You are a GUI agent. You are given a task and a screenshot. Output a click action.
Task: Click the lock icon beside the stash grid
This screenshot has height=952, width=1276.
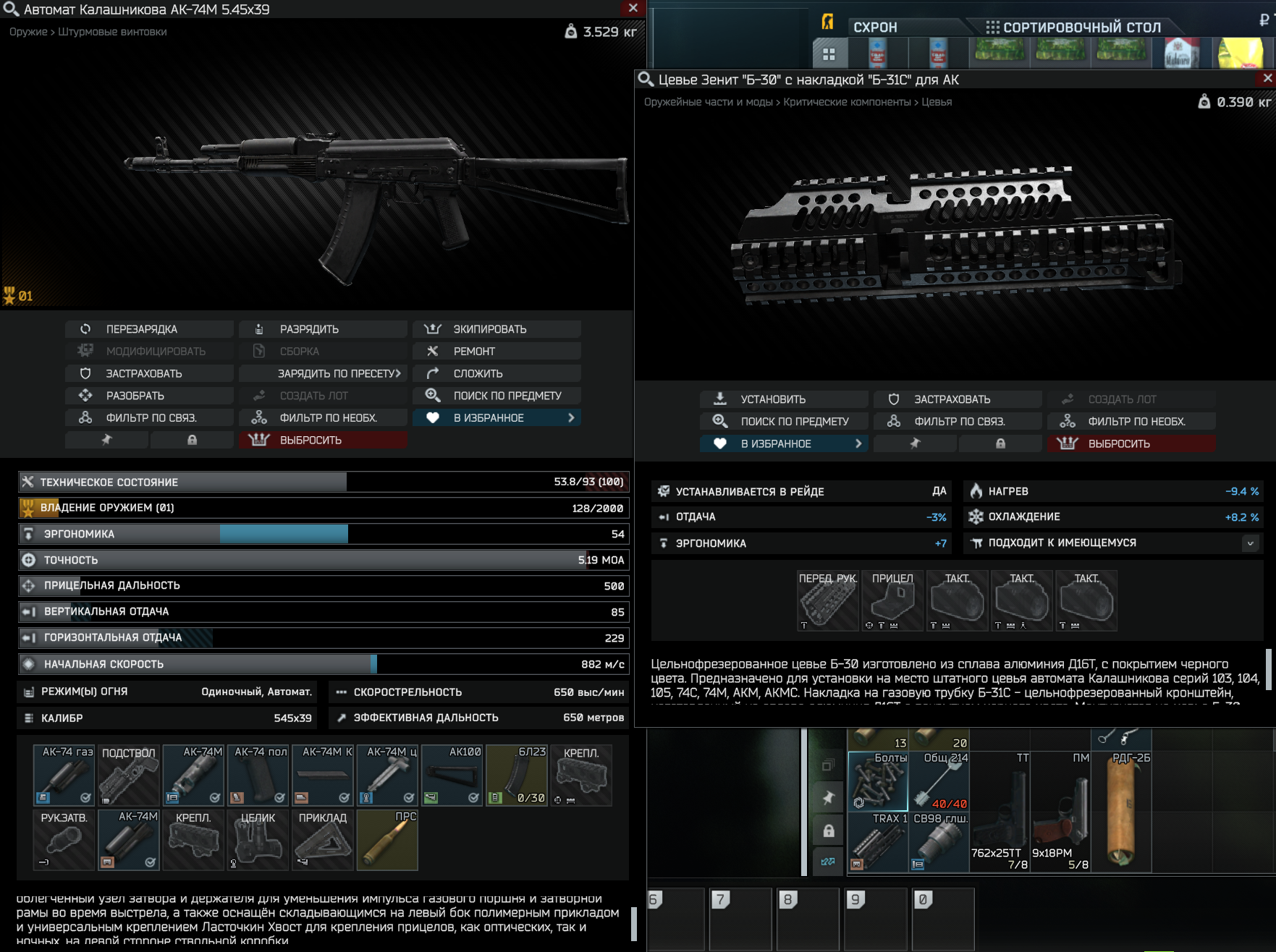[828, 830]
